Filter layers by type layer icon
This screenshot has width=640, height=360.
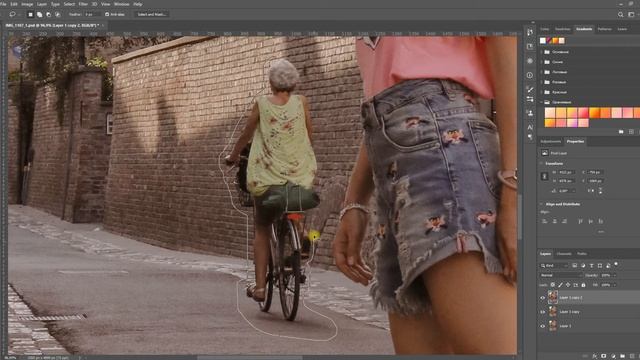(x=591, y=266)
